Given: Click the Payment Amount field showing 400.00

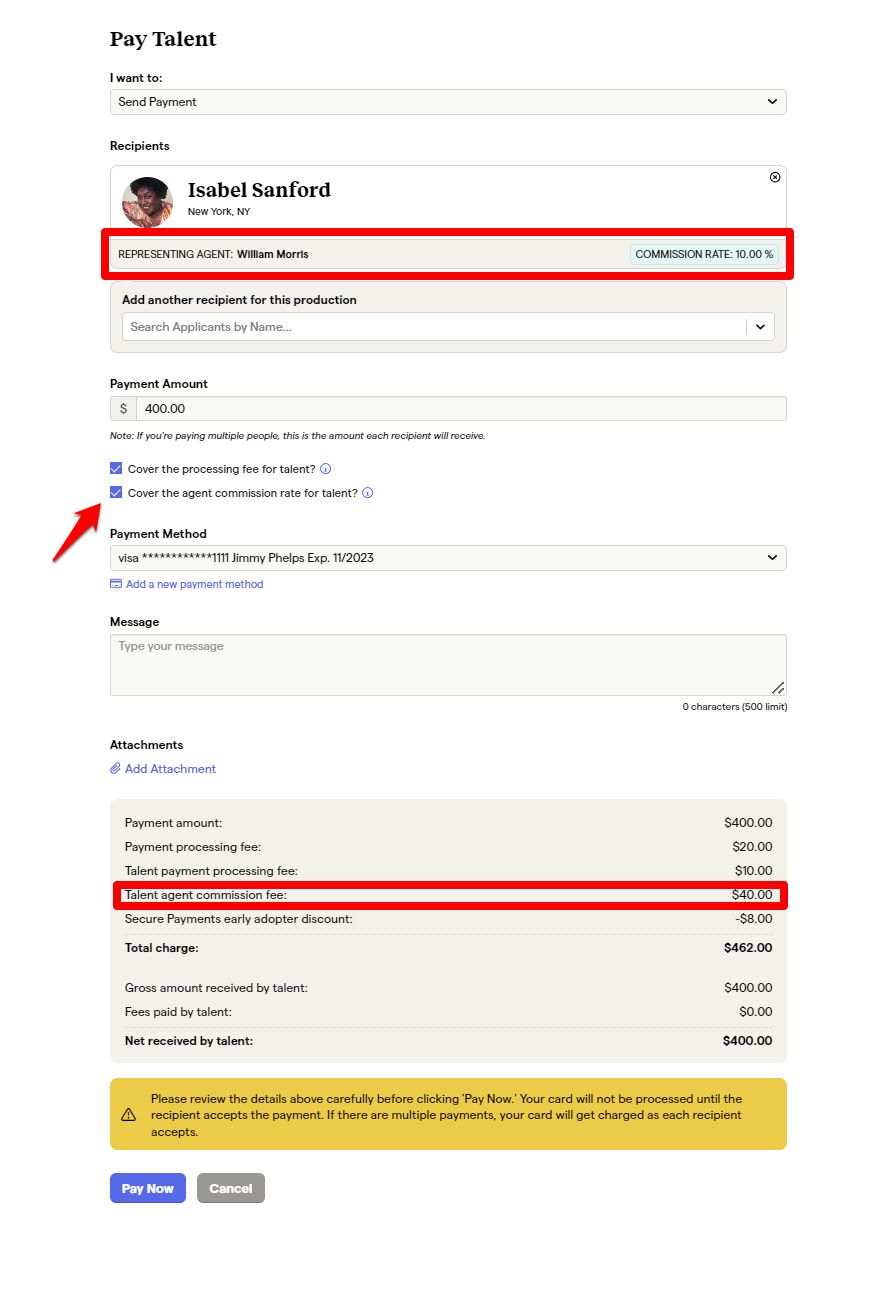Looking at the screenshot, I should click(461, 409).
